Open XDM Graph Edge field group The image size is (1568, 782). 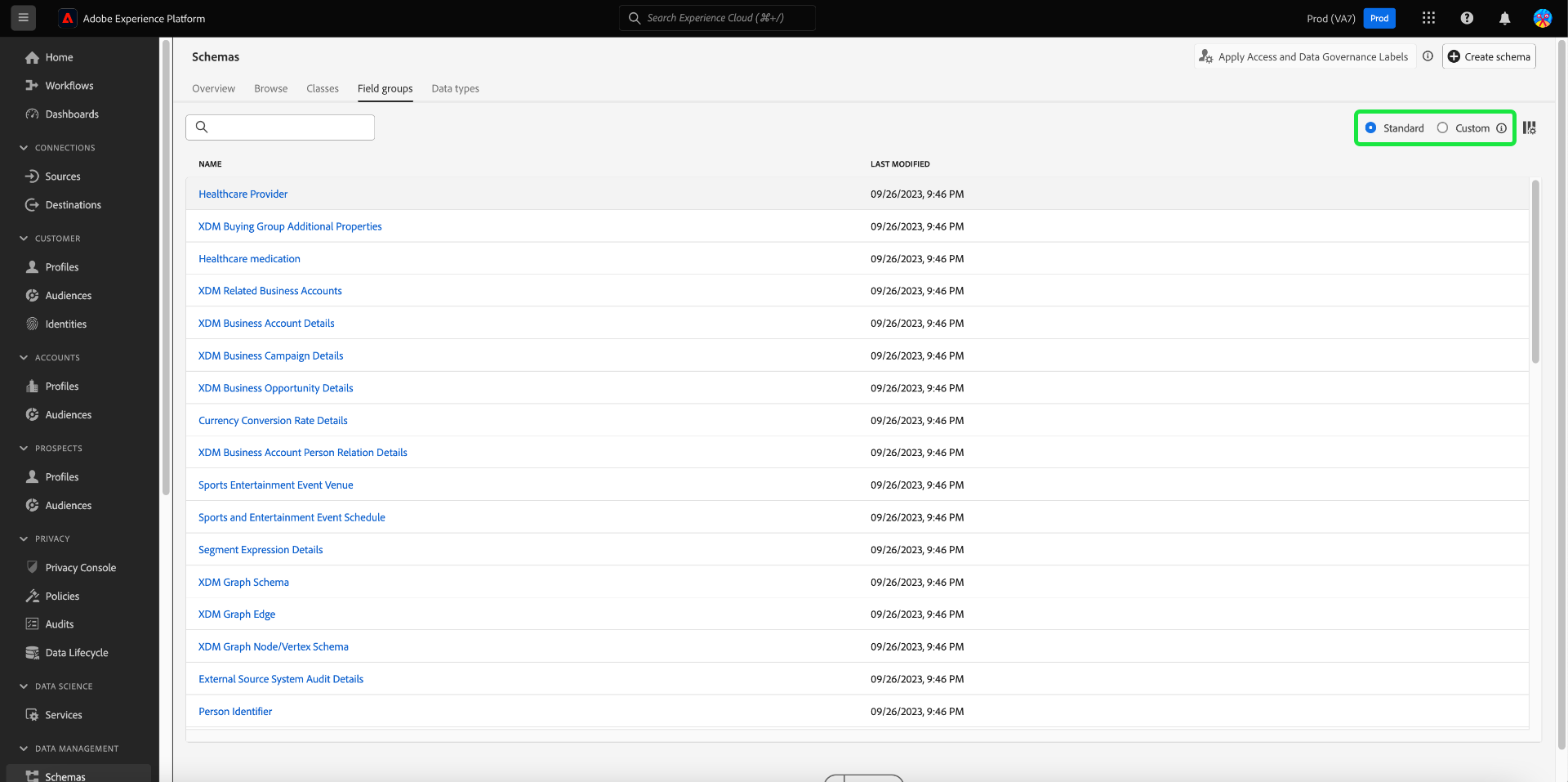[x=237, y=614]
